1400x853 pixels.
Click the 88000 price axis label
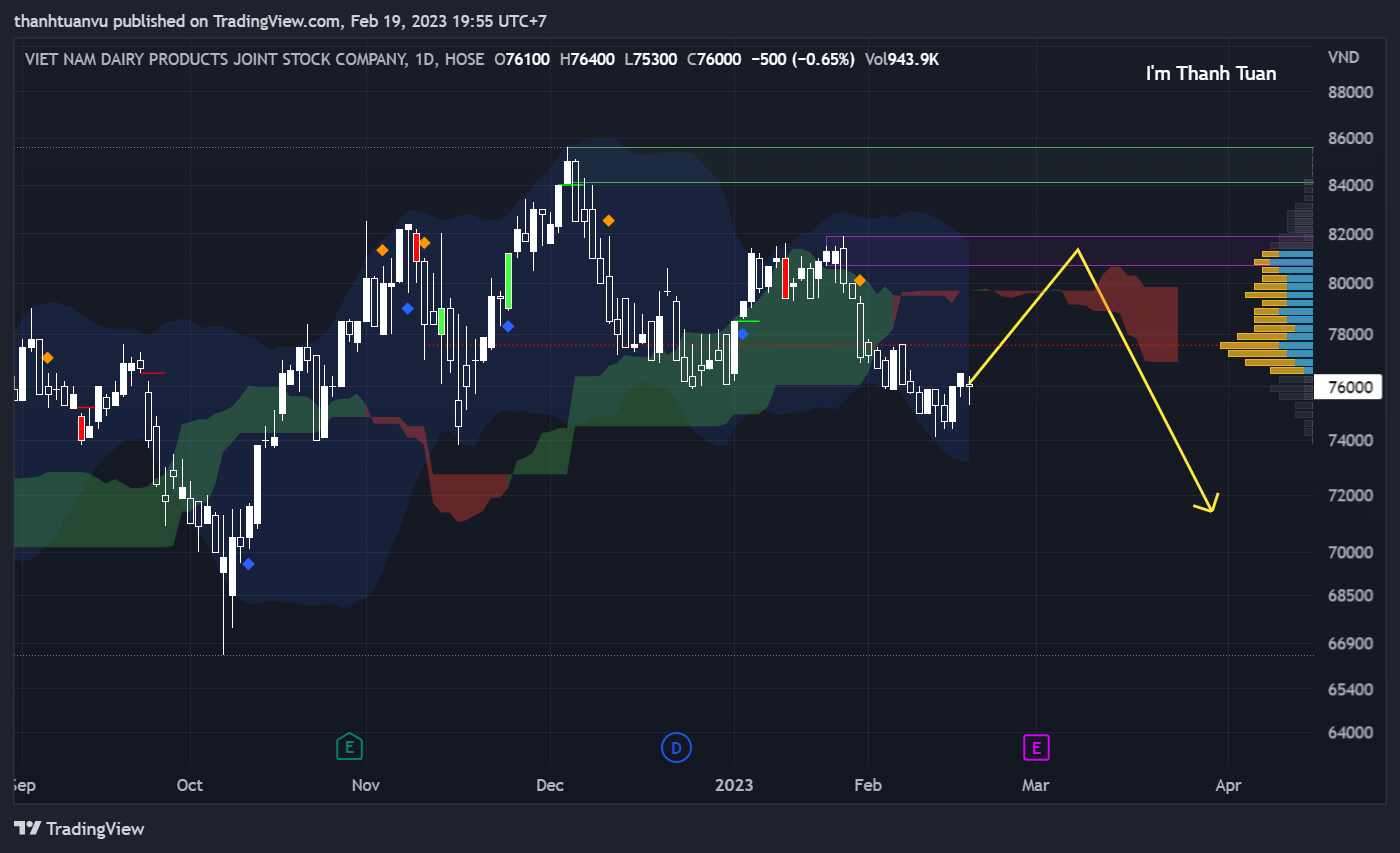(1349, 93)
